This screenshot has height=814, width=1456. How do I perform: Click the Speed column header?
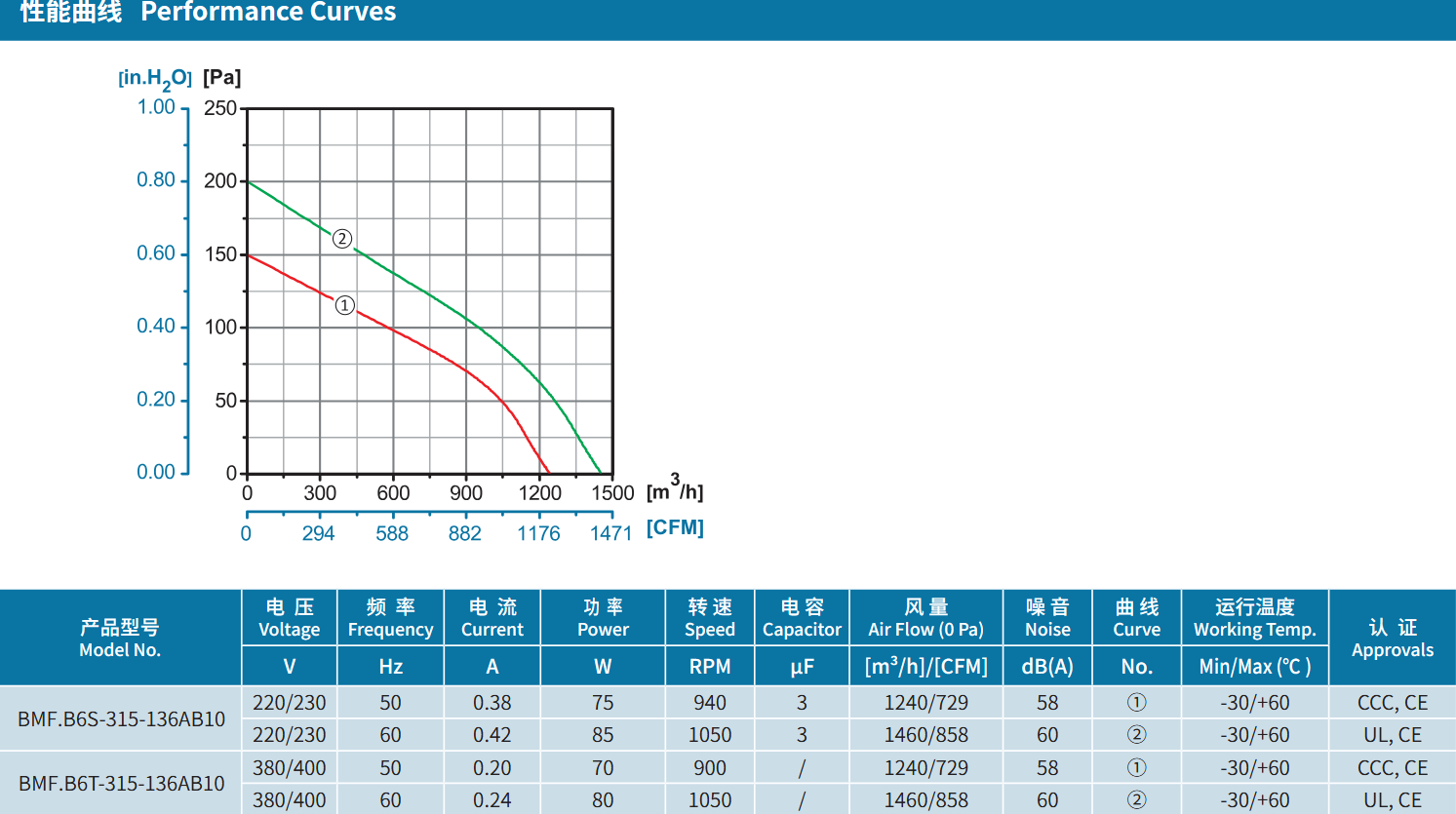point(710,618)
